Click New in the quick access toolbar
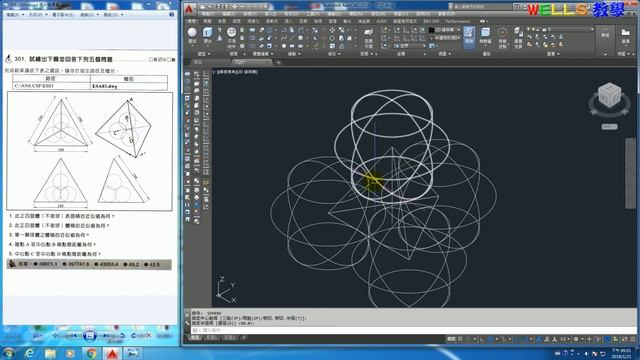 tap(203, 7)
